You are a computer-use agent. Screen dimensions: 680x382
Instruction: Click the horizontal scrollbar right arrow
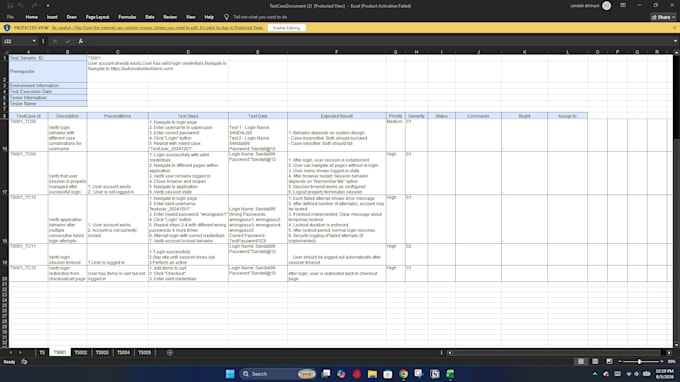[x=669, y=353]
